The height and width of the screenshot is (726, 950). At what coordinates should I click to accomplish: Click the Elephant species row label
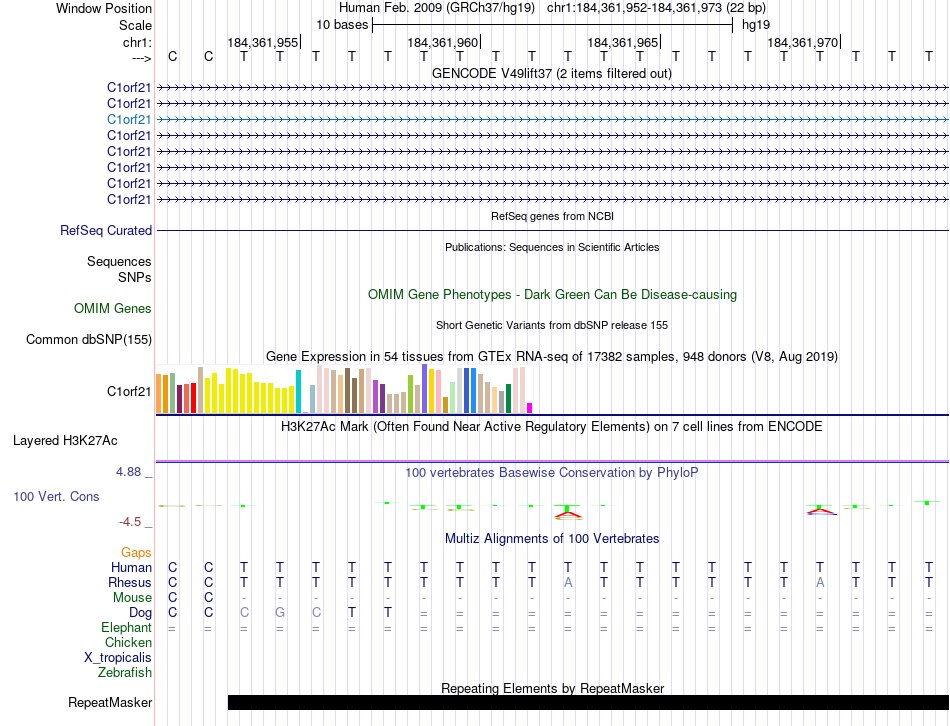click(x=126, y=628)
